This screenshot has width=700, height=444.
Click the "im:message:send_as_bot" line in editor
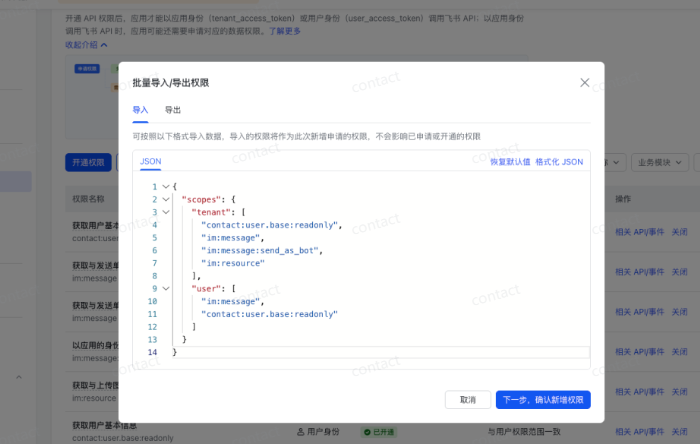tap(261, 250)
